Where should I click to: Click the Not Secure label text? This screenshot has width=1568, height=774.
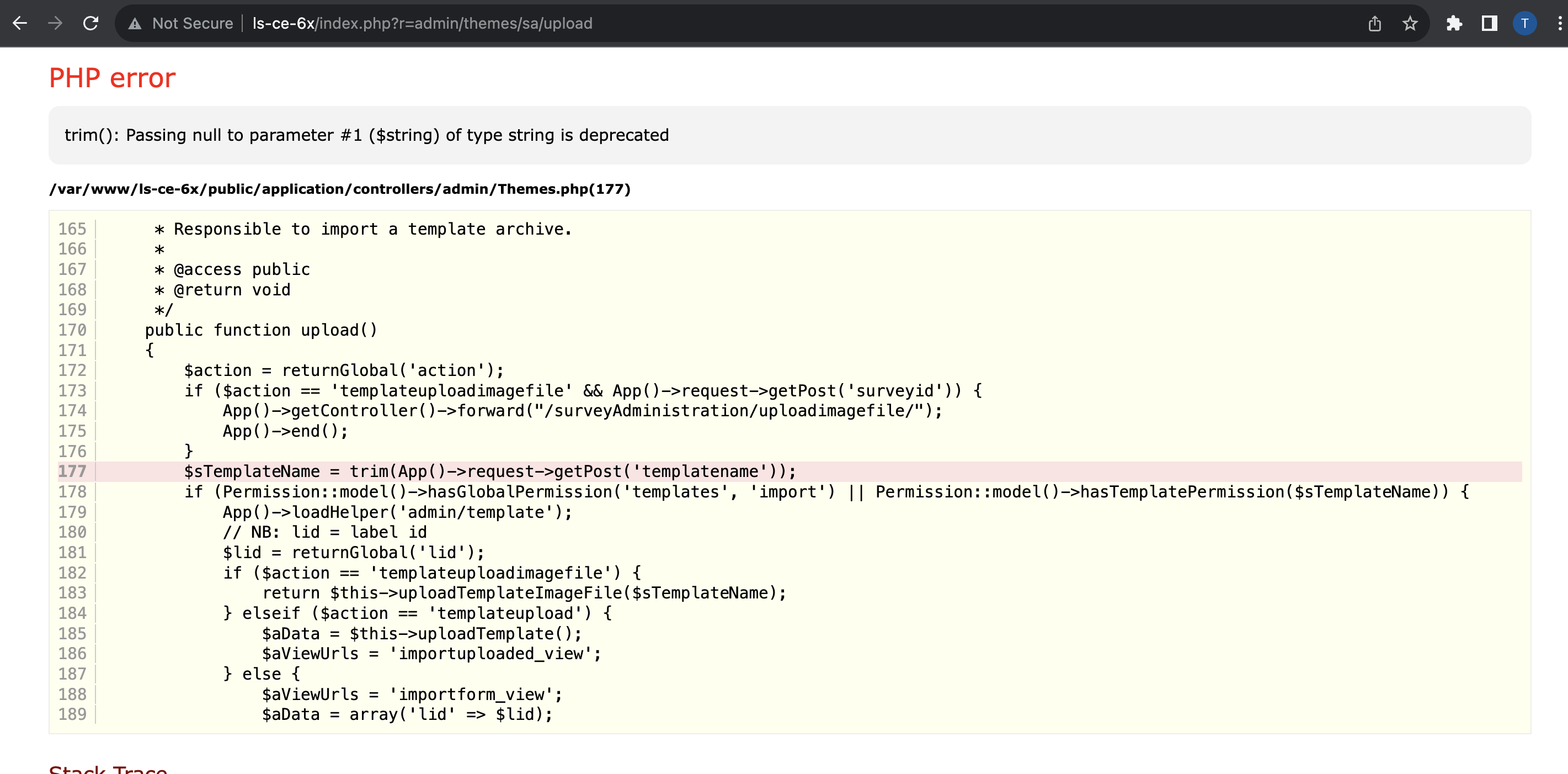193,24
